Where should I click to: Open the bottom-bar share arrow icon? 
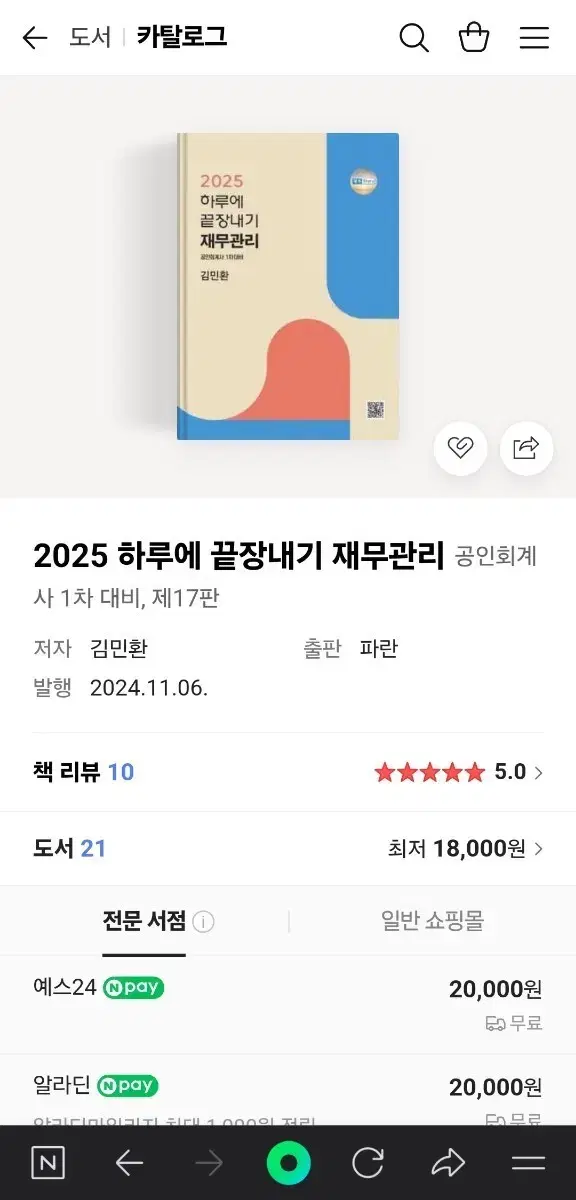click(x=448, y=1163)
